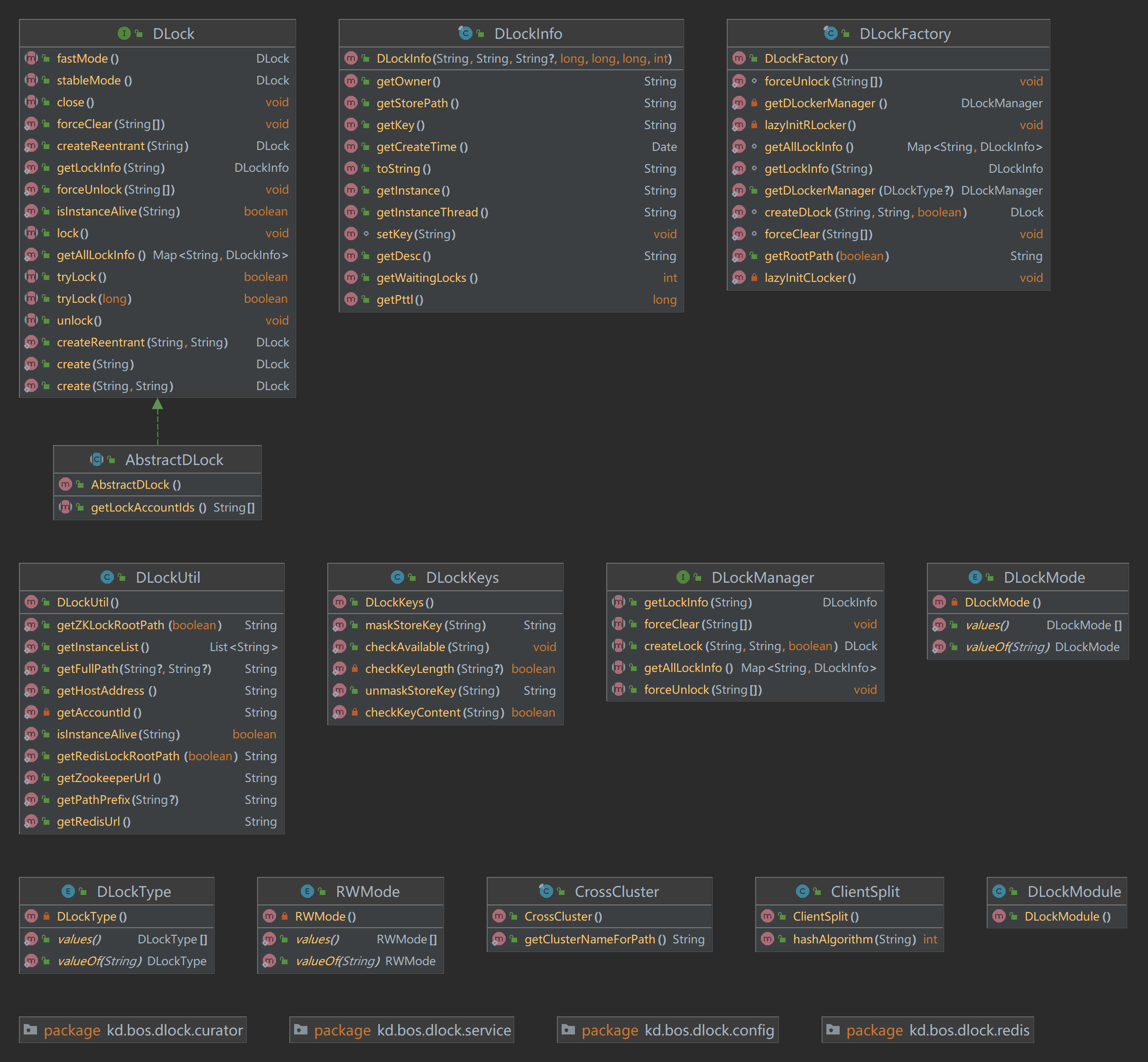This screenshot has height=1062, width=1148.
Task: Click folder icon of kd.bos.dlock.curator package
Action: pos(30,1030)
